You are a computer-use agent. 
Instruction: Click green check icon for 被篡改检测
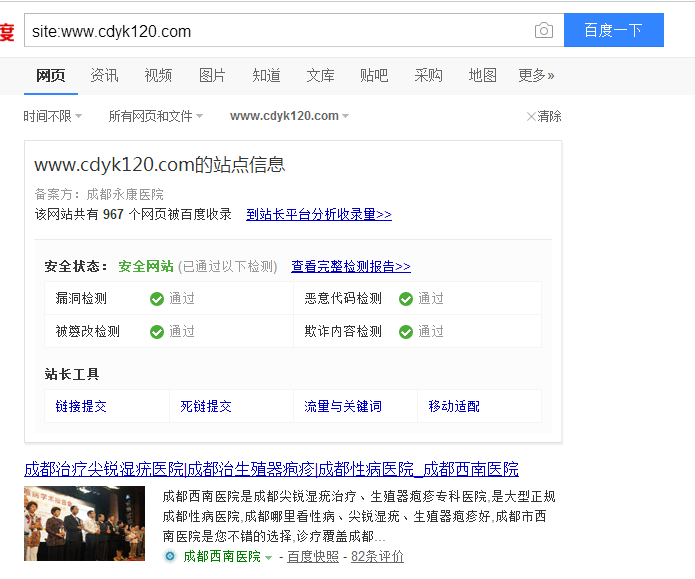pyautogui.click(x=157, y=332)
